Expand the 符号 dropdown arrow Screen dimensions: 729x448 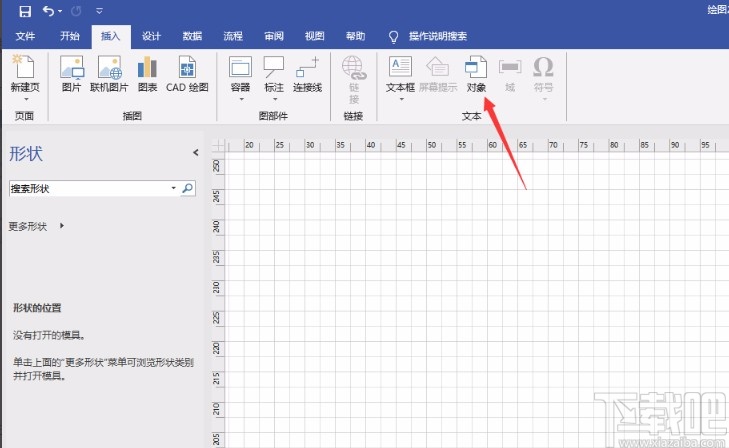[x=544, y=99]
